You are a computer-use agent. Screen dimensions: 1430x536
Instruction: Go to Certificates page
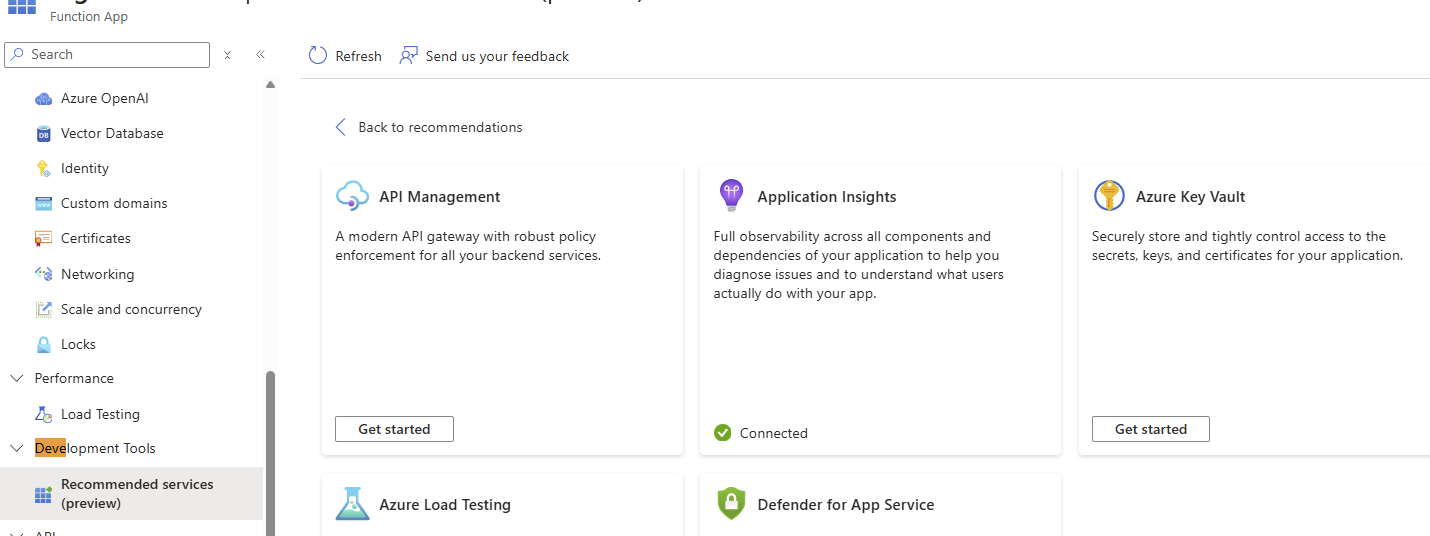(x=96, y=238)
